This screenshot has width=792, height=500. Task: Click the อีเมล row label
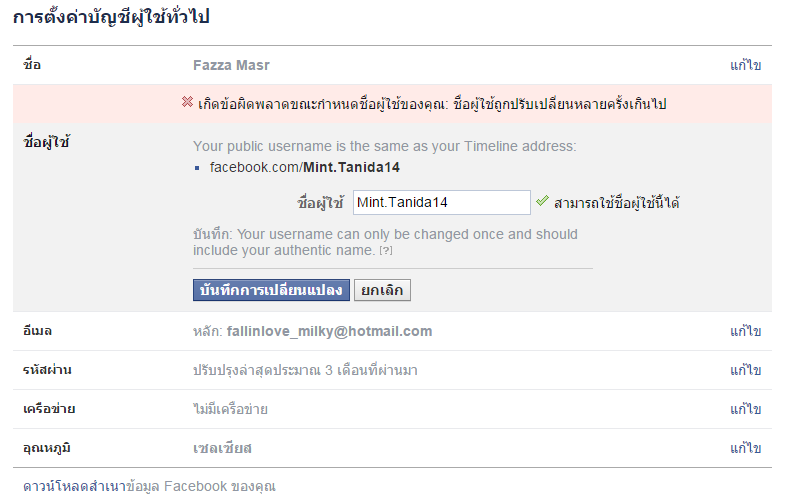pos(36,331)
